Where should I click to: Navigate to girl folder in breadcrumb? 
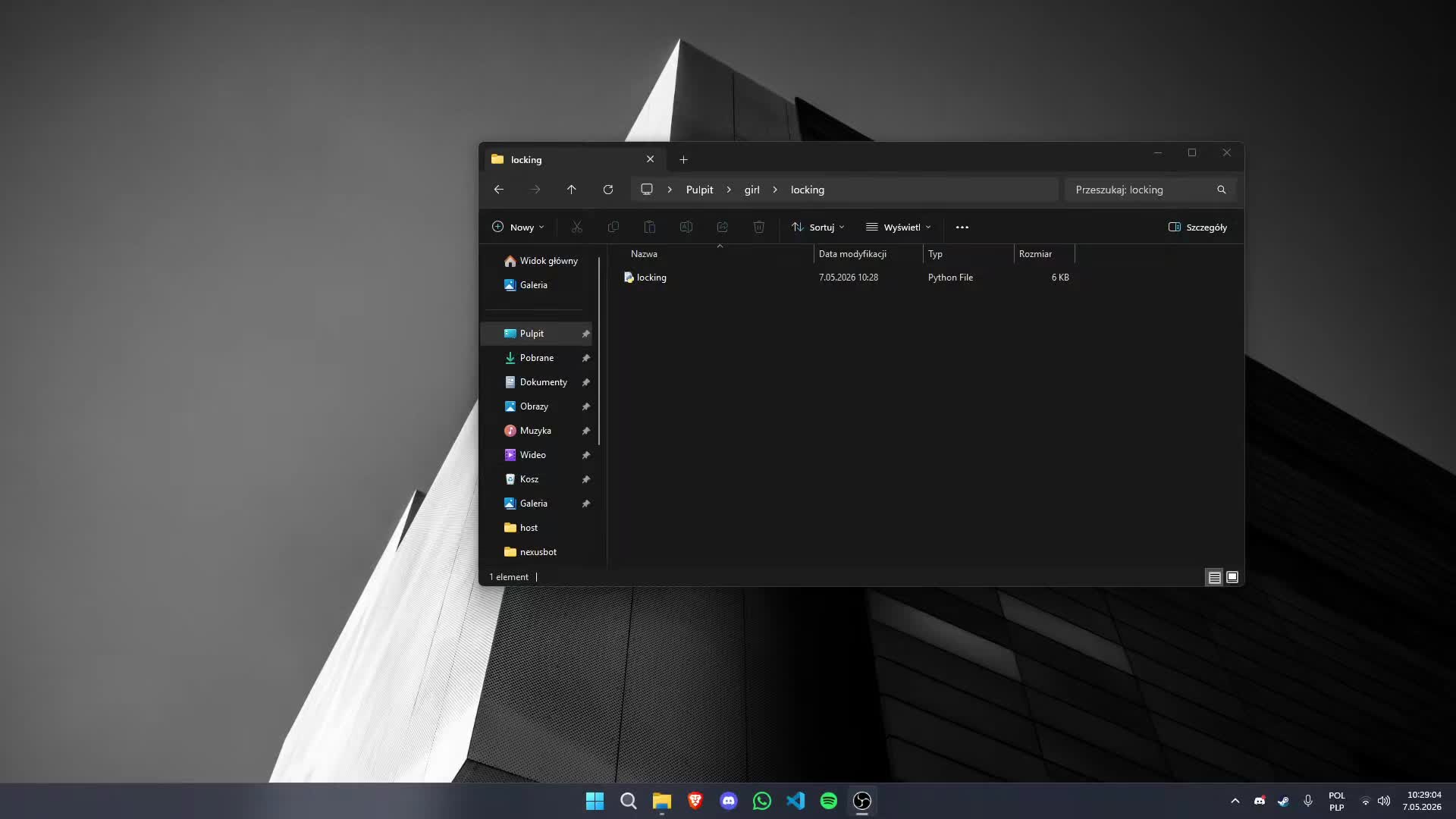tap(752, 190)
